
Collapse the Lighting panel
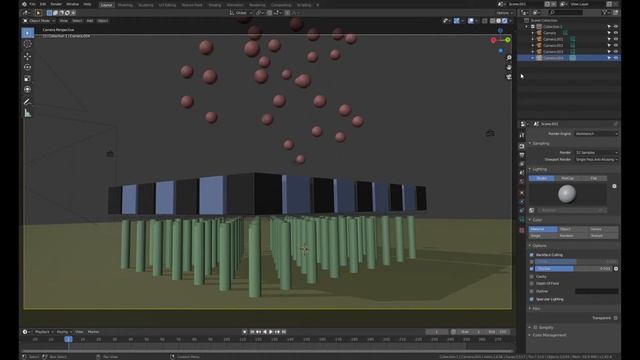click(x=539, y=169)
